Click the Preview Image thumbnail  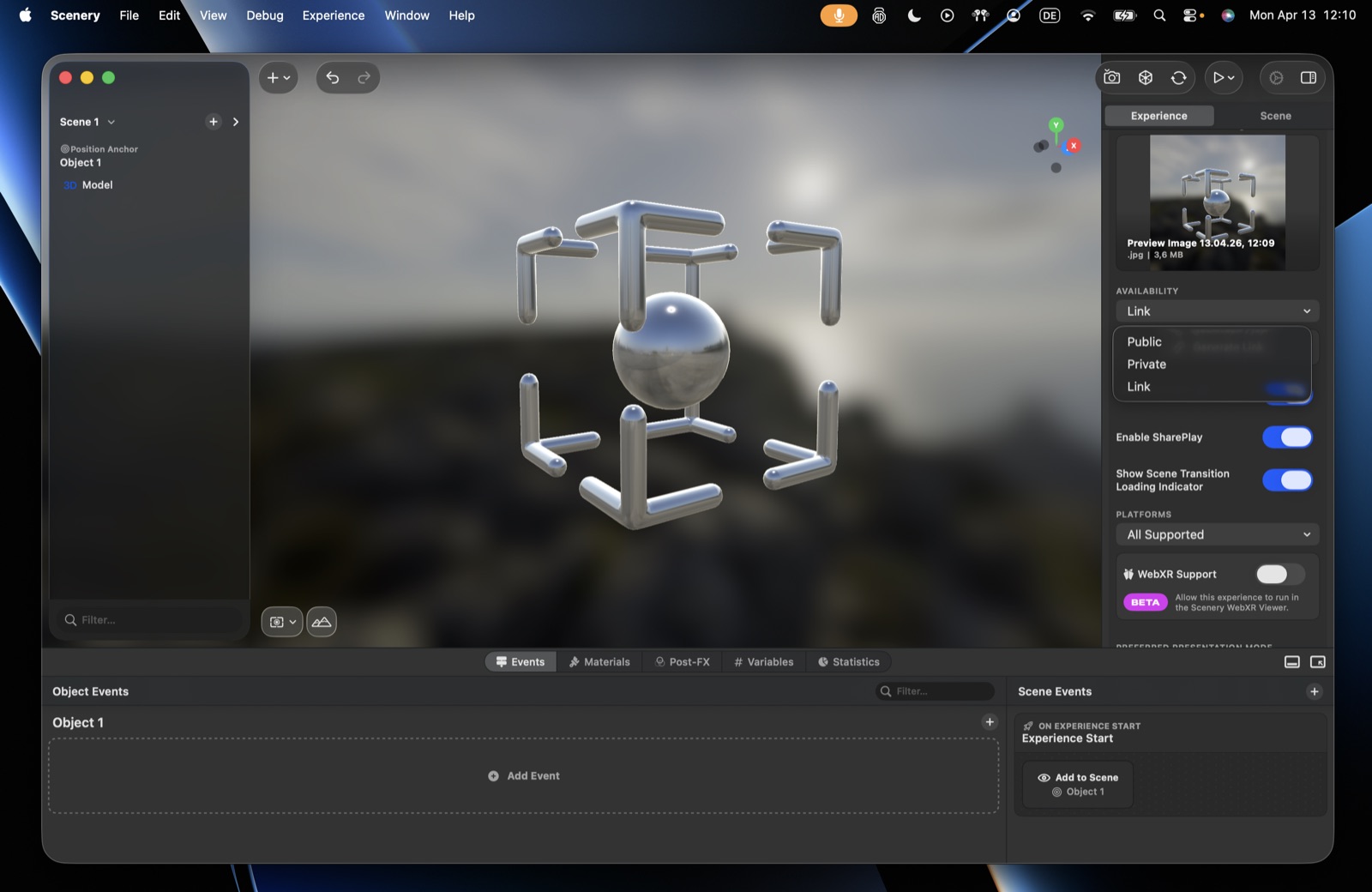1217,202
